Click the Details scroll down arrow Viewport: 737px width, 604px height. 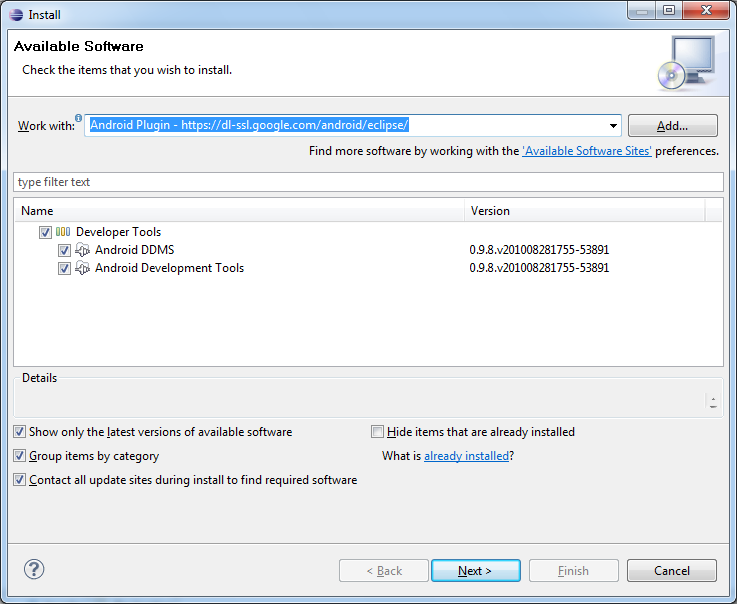tap(713, 407)
